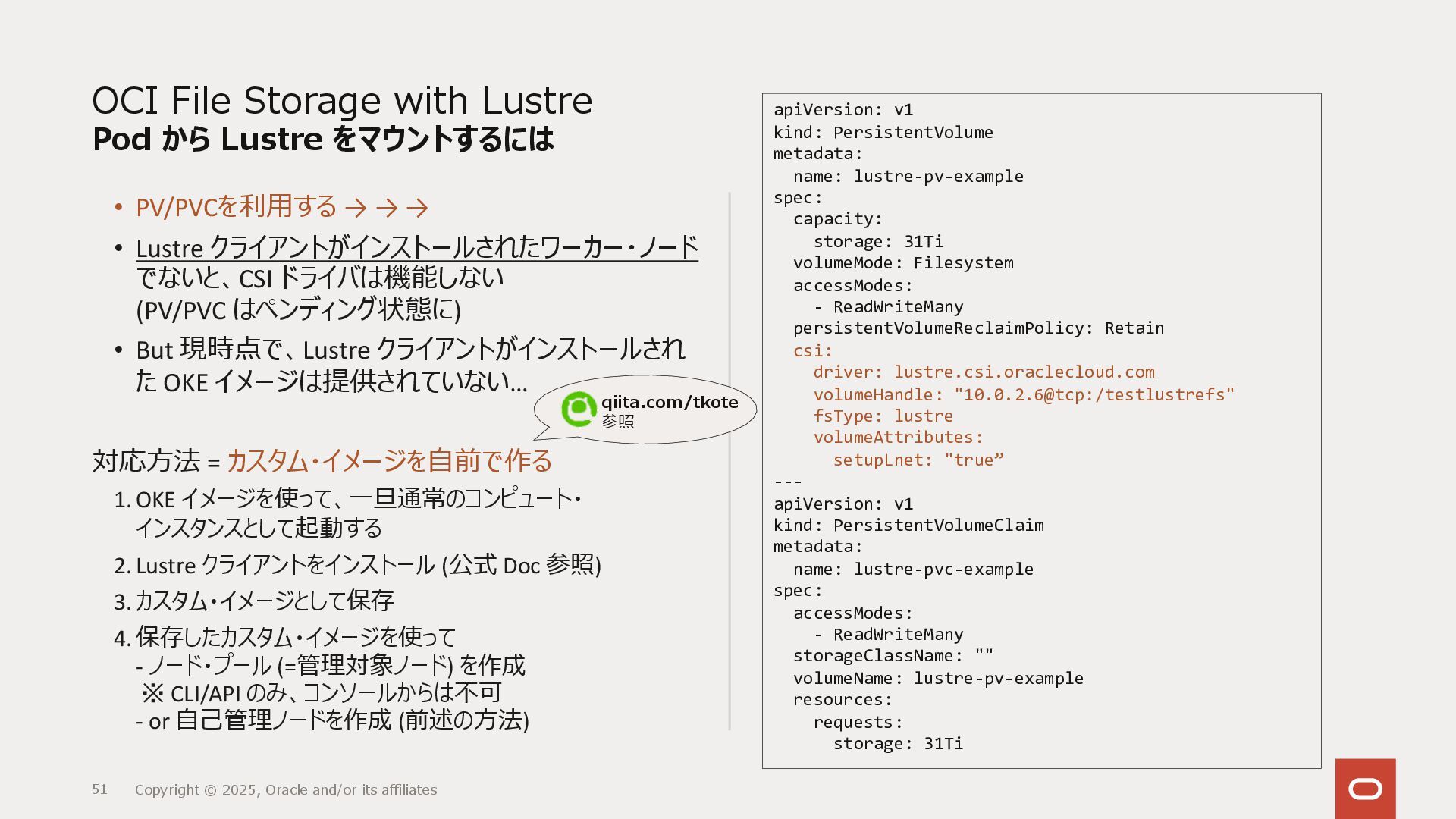
Task: Click the '---' YAML document separator
Action: (x=787, y=482)
